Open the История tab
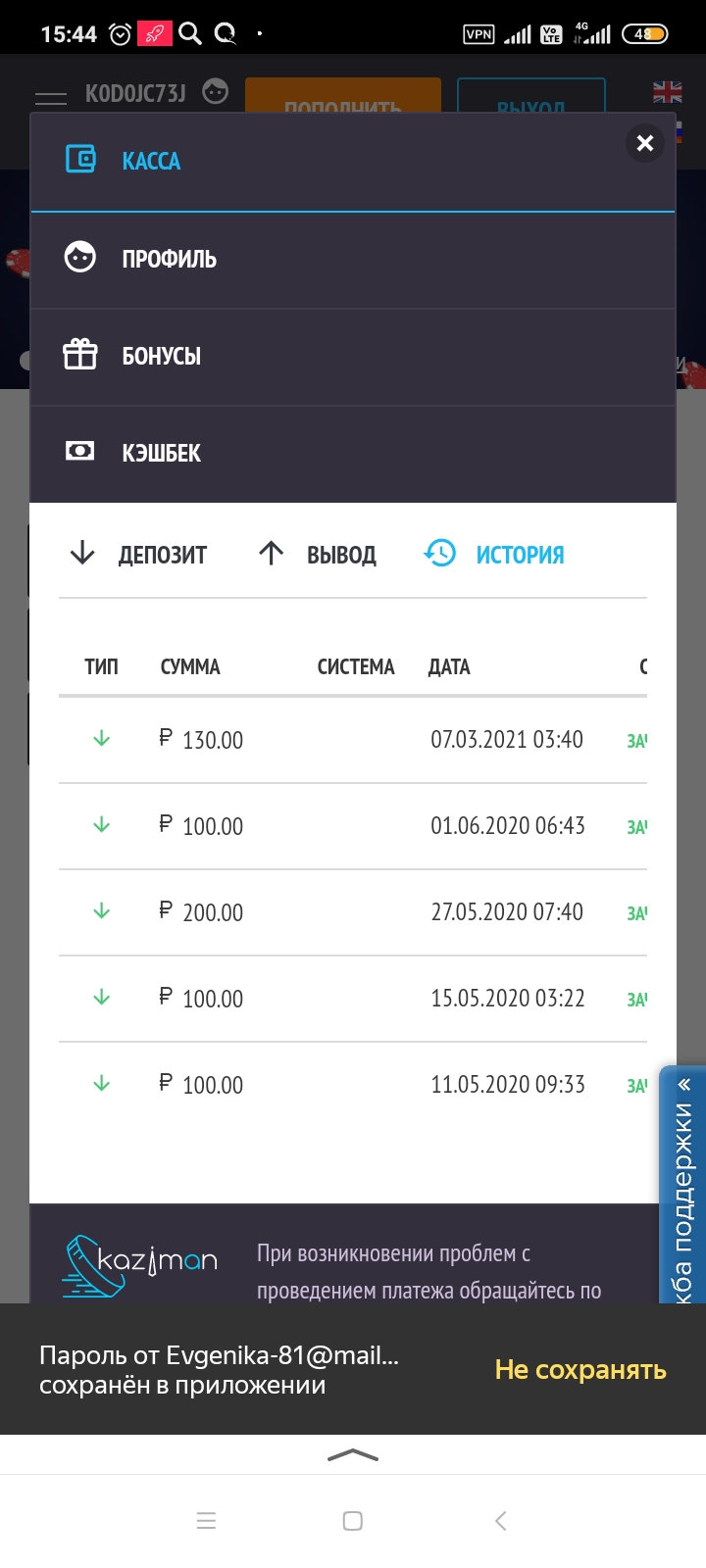Viewport: 706px width, 1568px height. pyautogui.click(x=520, y=555)
